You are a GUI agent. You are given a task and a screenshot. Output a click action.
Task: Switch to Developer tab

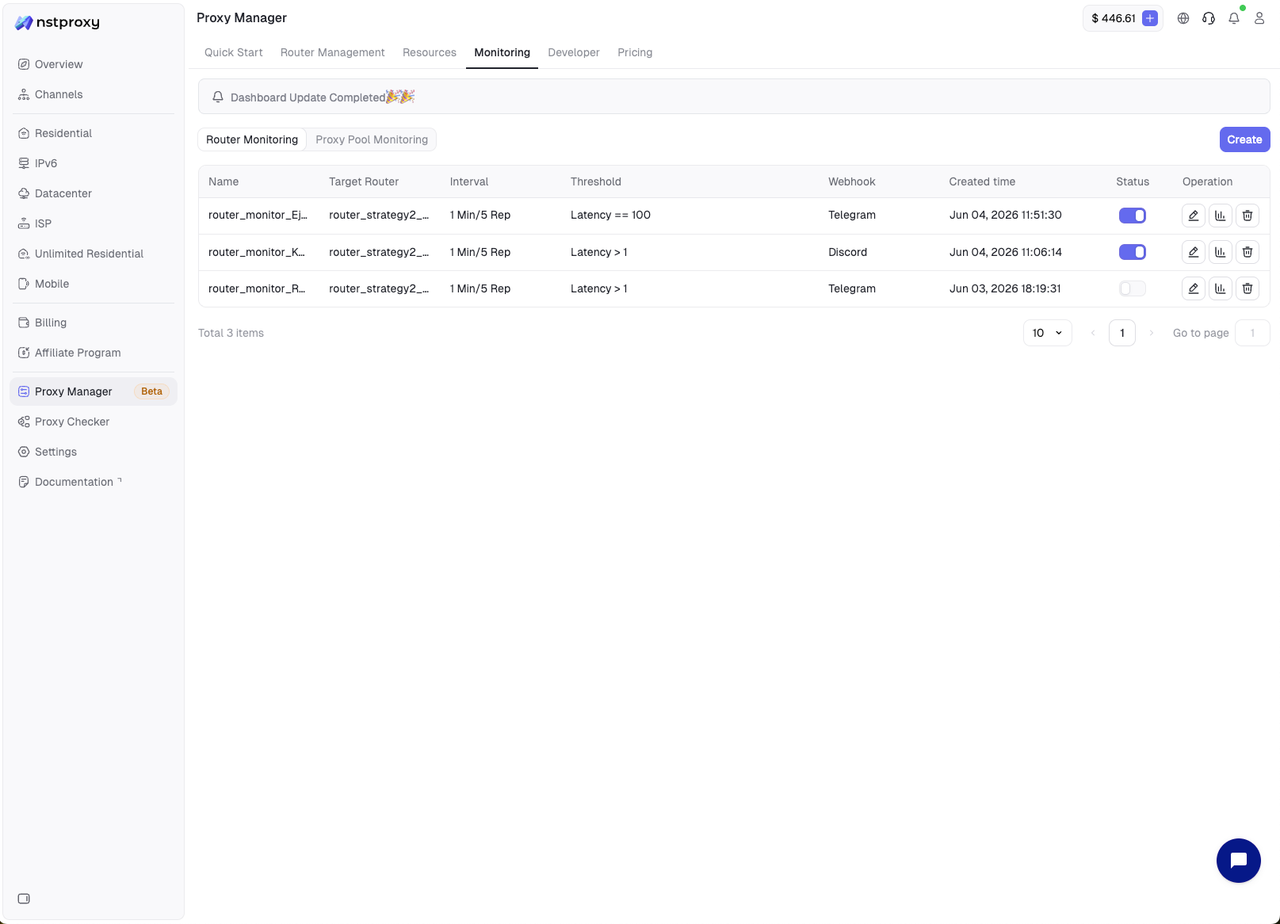click(574, 52)
